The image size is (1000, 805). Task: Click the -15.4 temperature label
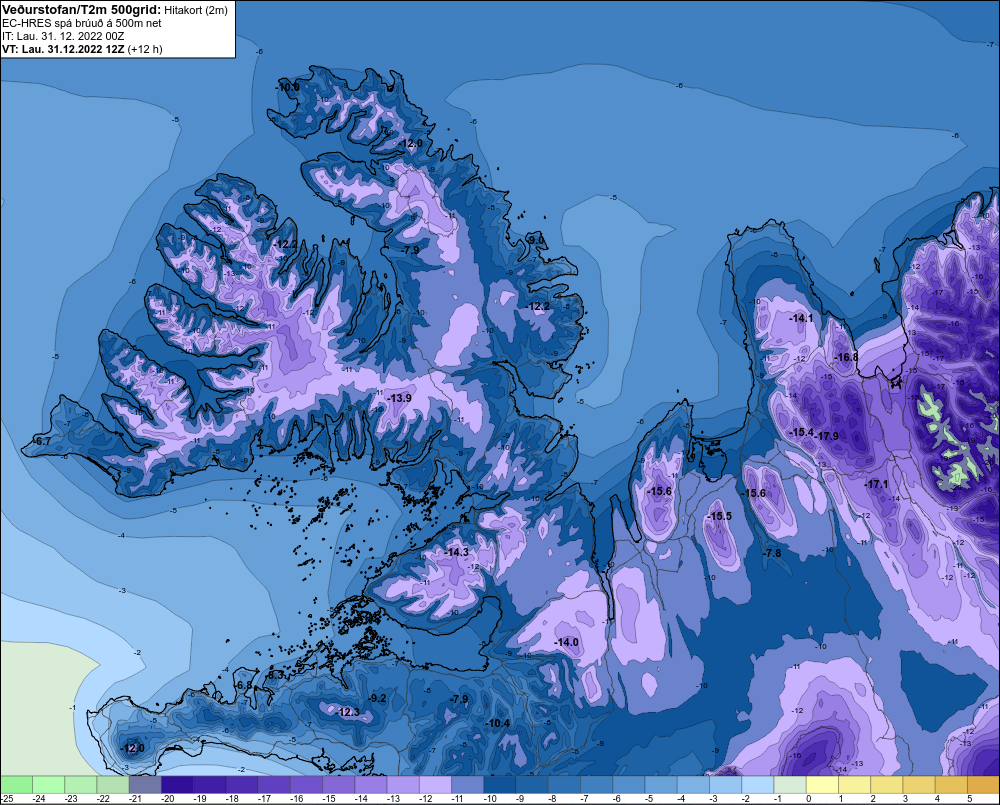[x=802, y=432]
